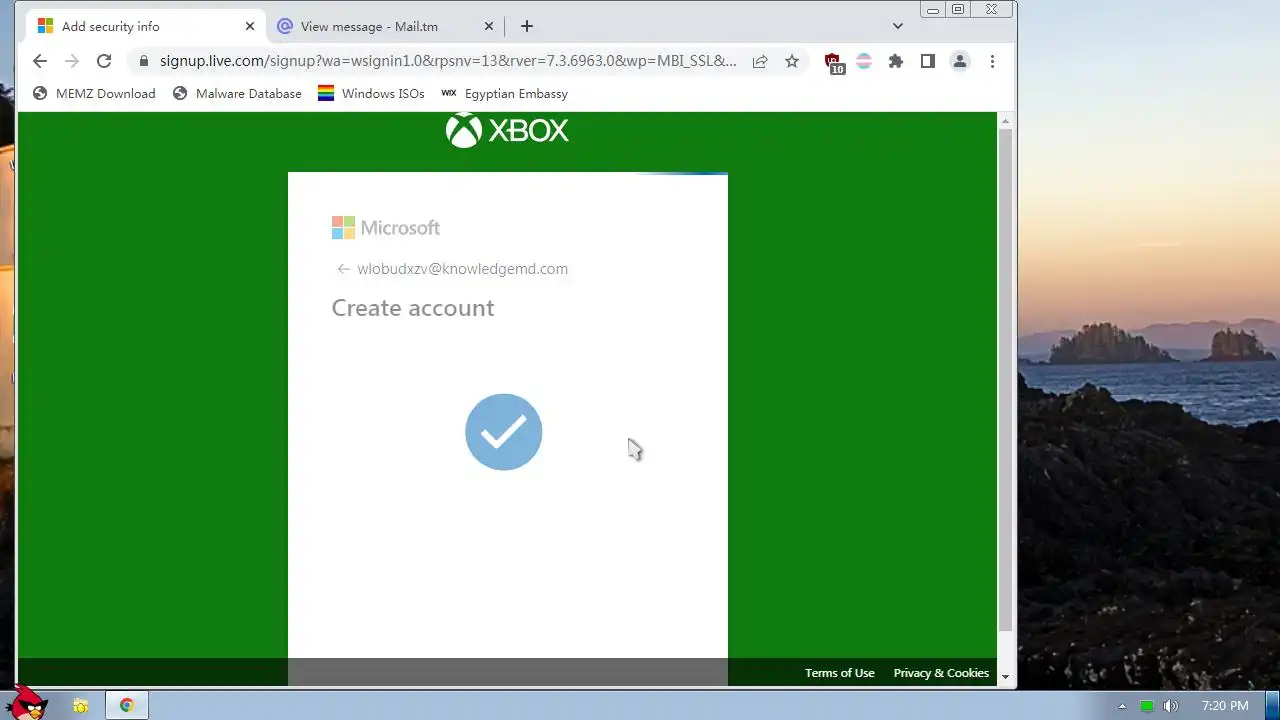Open the yellow taskbar pinned icon
Screen dimensions: 1280x720
click(81, 706)
